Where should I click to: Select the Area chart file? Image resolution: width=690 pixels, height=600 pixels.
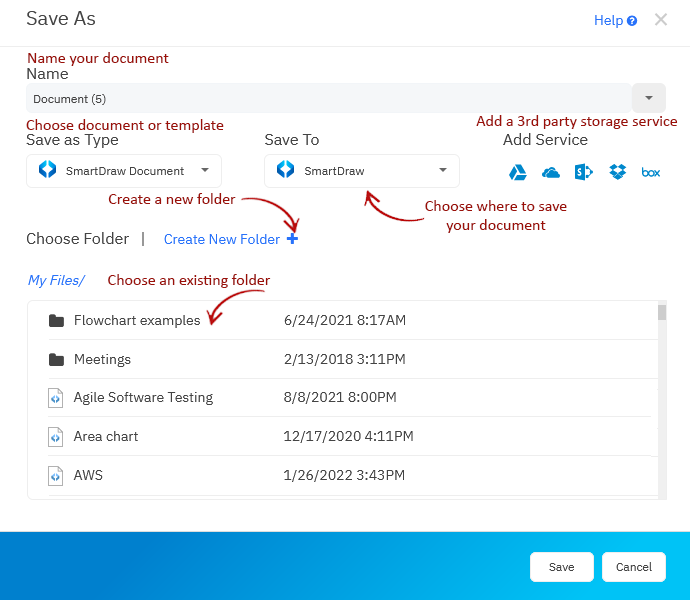point(106,436)
